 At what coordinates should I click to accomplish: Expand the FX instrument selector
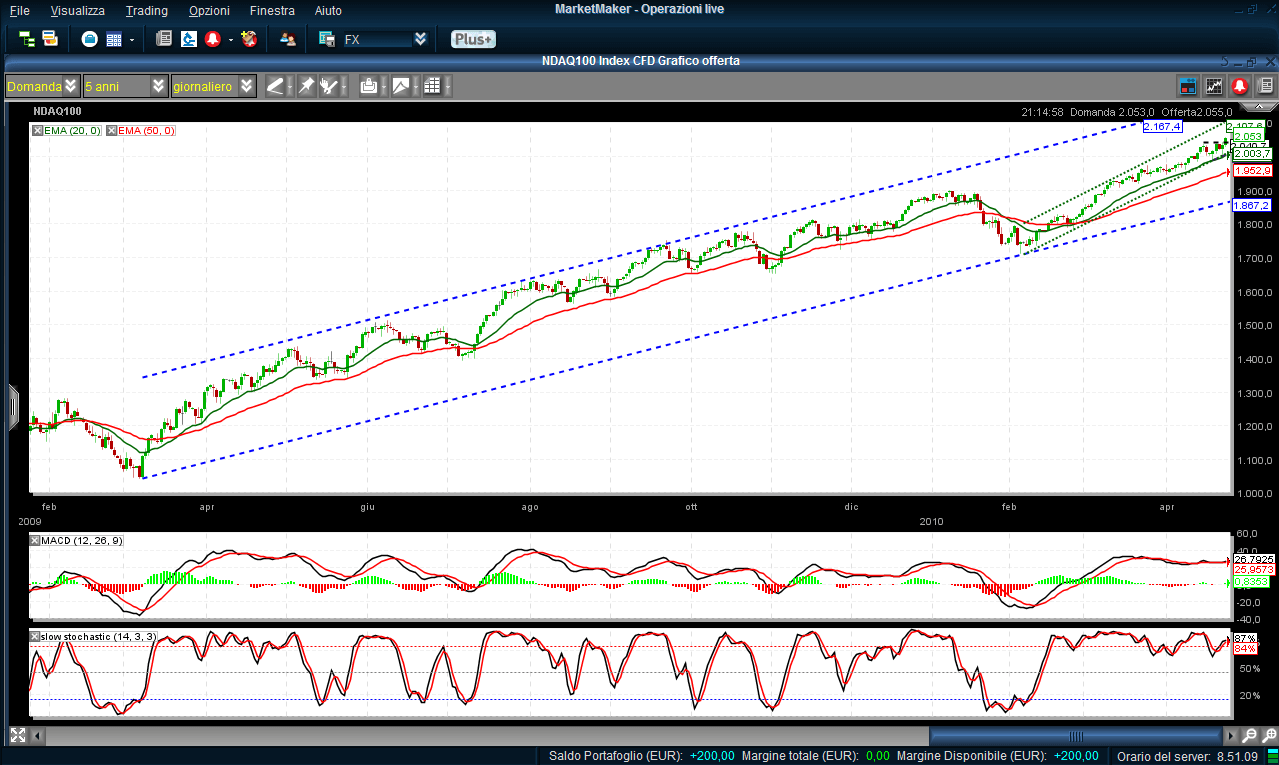[420, 39]
